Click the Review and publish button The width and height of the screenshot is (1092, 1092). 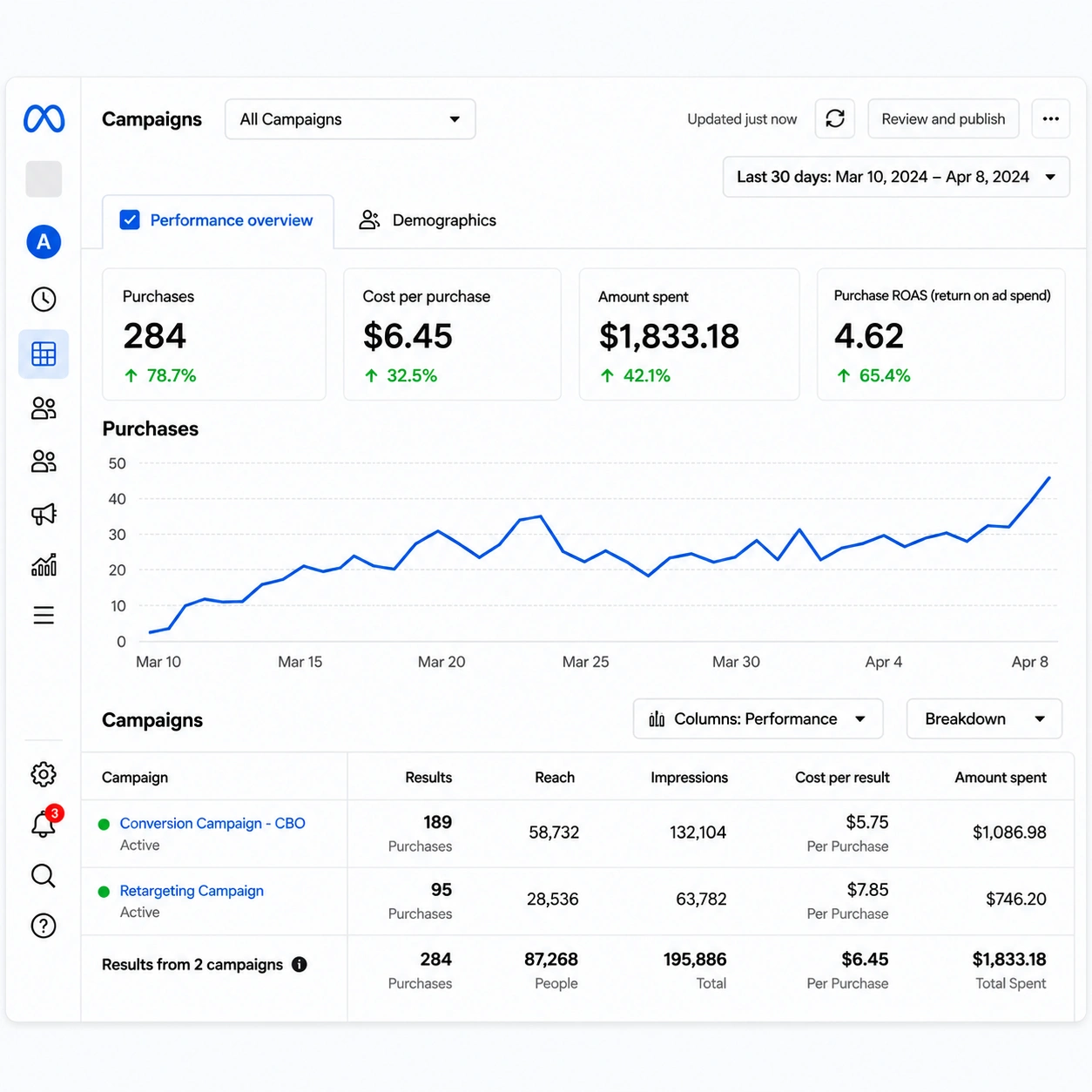coord(943,118)
